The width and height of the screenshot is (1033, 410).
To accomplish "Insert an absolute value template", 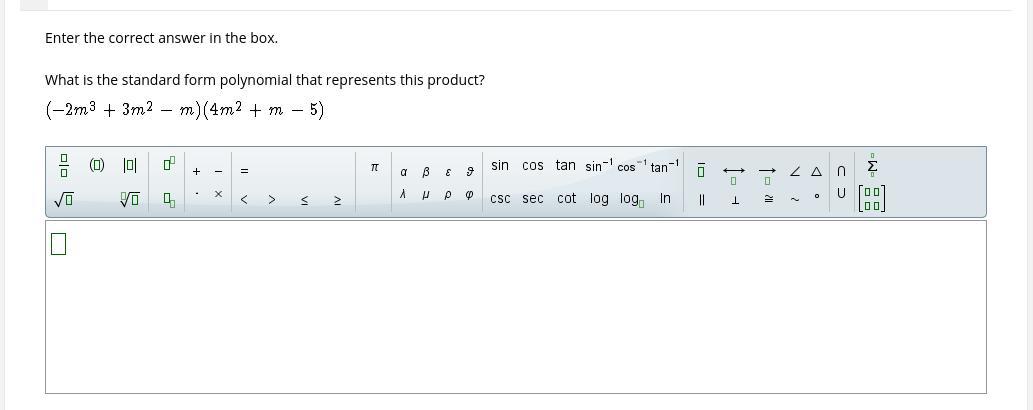I will tap(130, 165).
